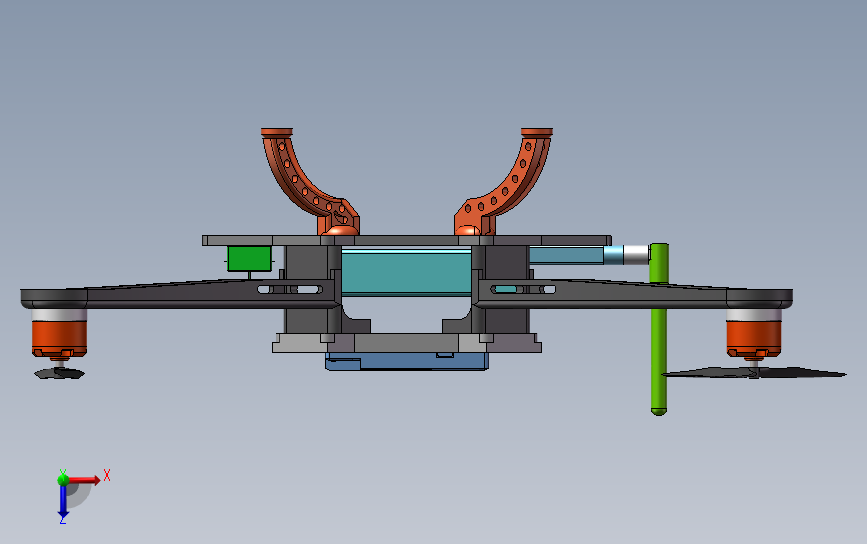Select the left orange motor

pyautogui.click(x=59, y=338)
